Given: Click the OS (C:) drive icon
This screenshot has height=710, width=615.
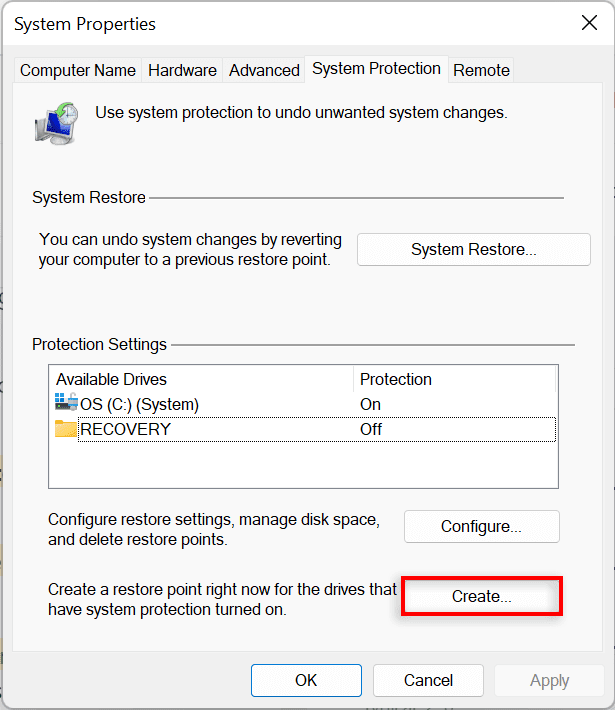Looking at the screenshot, I should coord(66,402).
